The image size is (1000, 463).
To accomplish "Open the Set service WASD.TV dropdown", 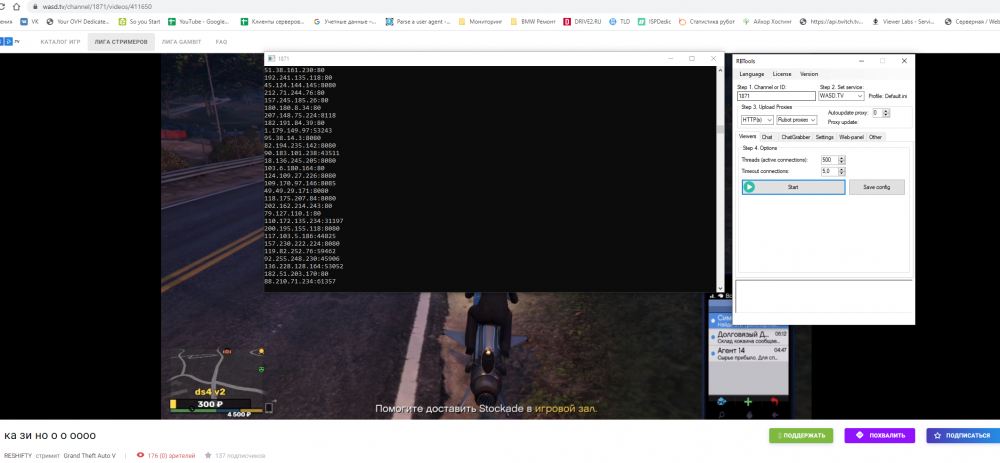I will [x=840, y=96].
